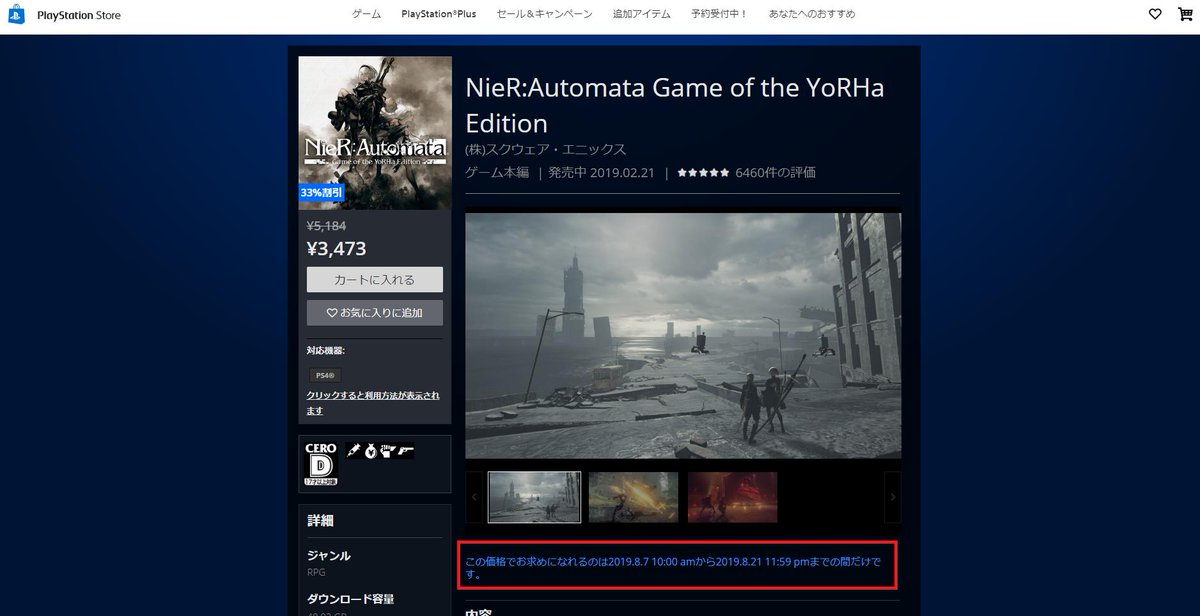Click the CERO D rating icon

pos(320,465)
